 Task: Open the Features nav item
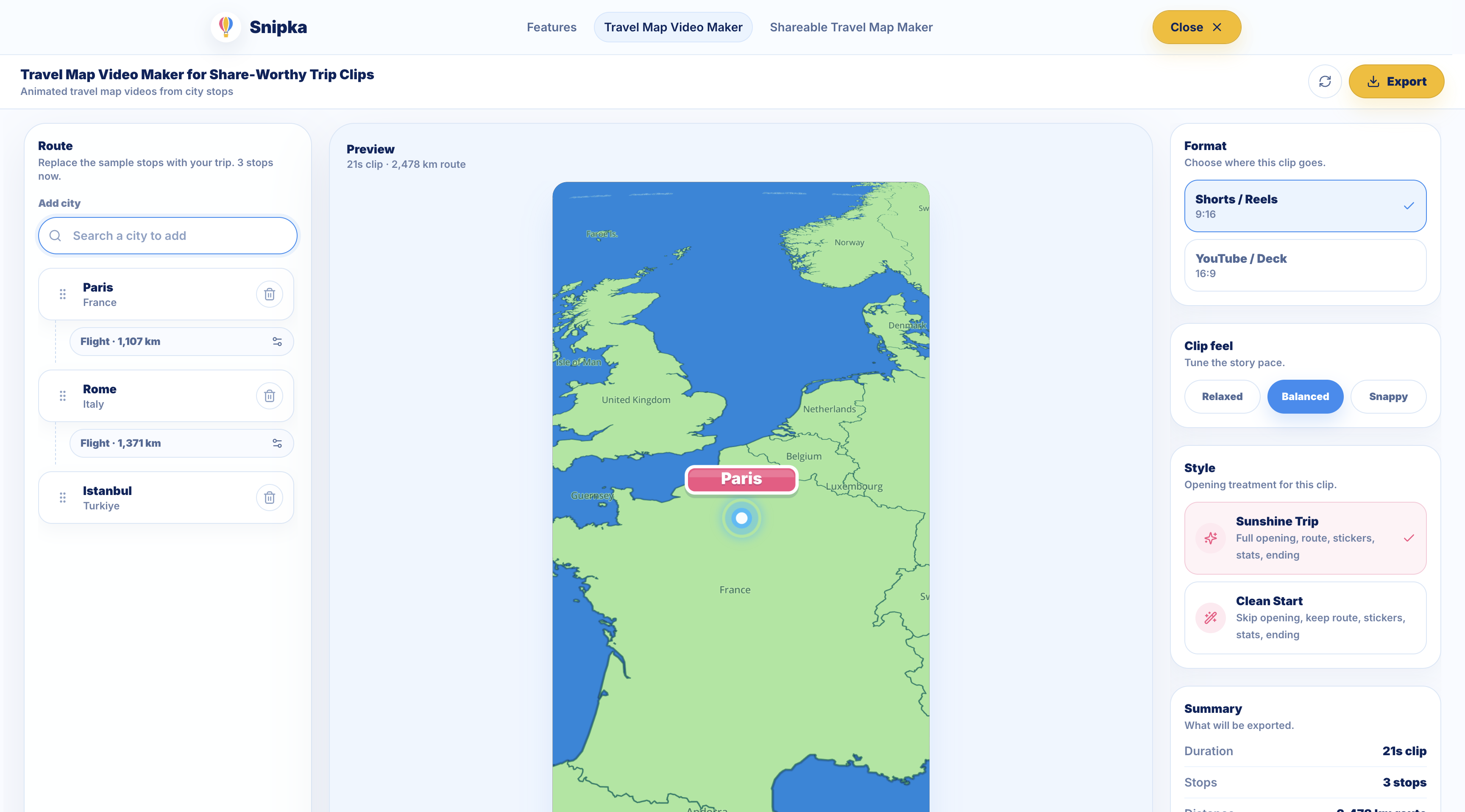pyautogui.click(x=551, y=27)
